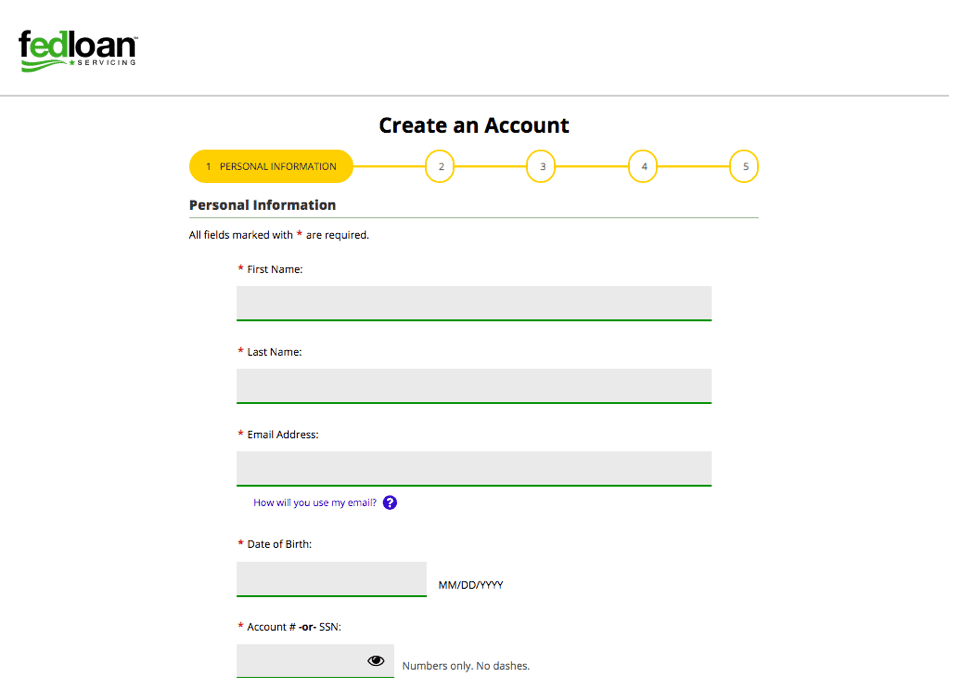Navigate to step 4 circle
Screen dimensions: 974x689
(643, 166)
